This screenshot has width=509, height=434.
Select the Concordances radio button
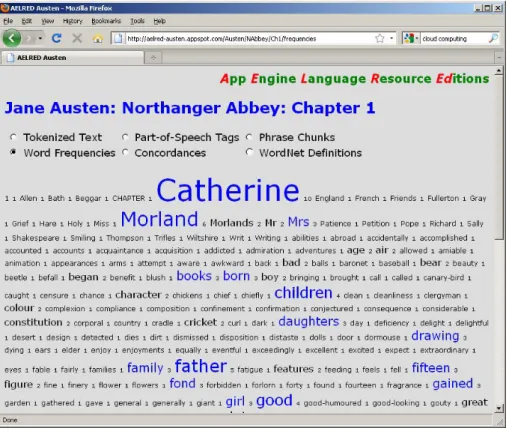[125, 152]
